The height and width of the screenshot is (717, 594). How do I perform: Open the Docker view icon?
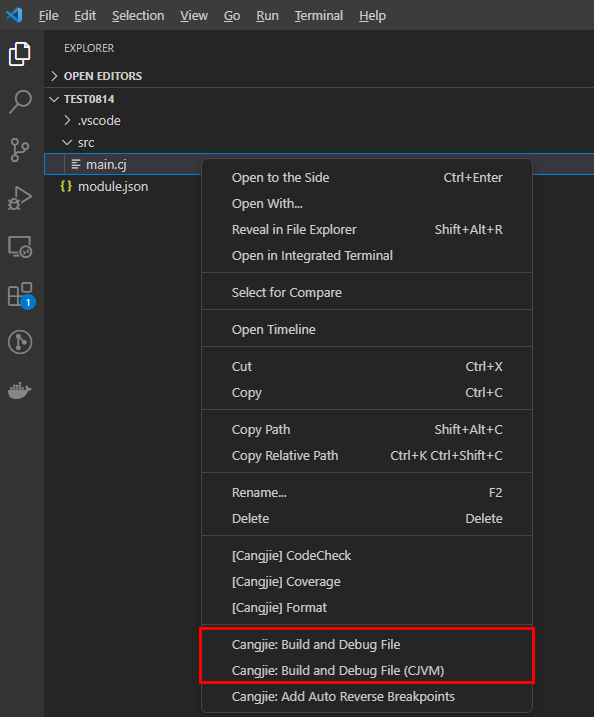coord(20,391)
